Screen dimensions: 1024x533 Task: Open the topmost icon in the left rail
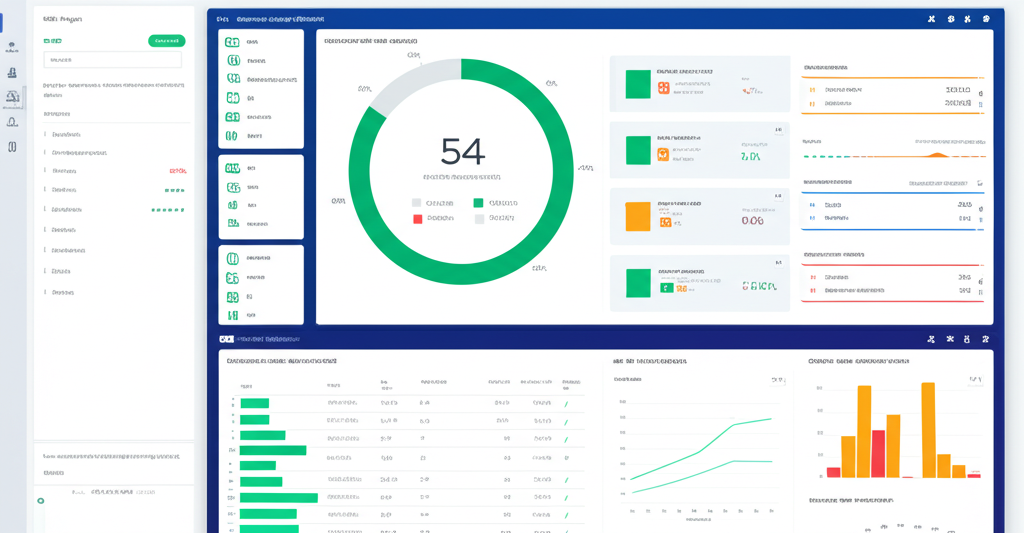point(12,46)
